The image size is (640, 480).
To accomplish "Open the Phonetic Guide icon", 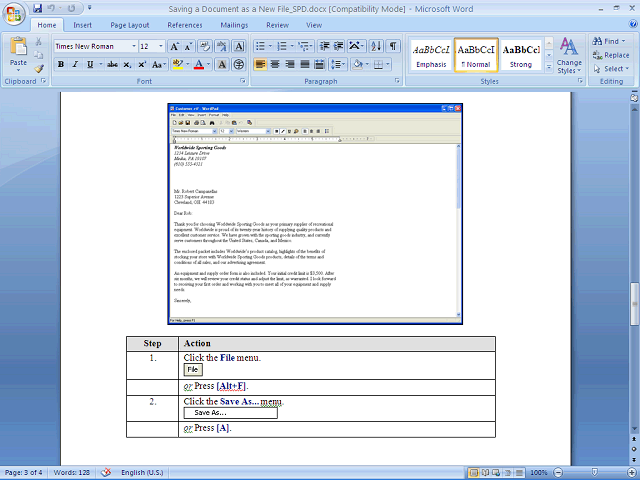I will 222,46.
